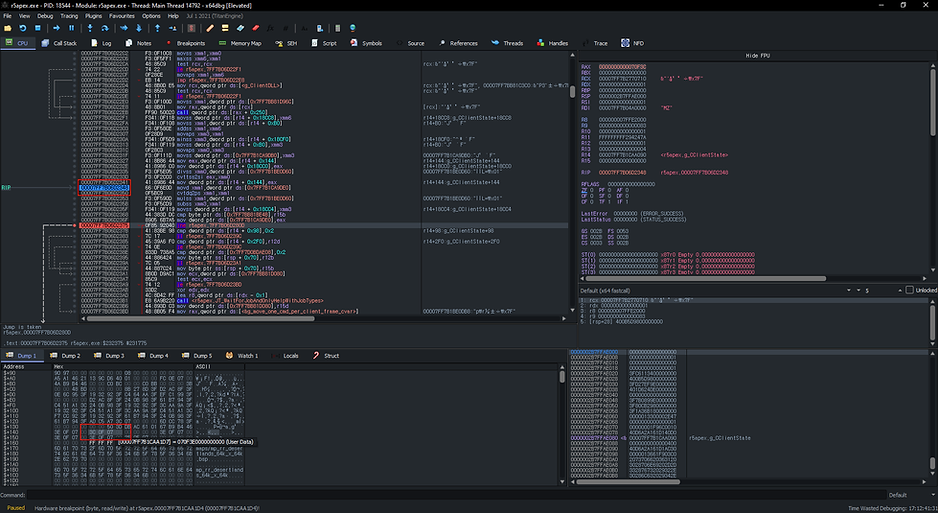Open the Default command mode dropdown
This screenshot has height=513, width=938.
click(x=910, y=495)
